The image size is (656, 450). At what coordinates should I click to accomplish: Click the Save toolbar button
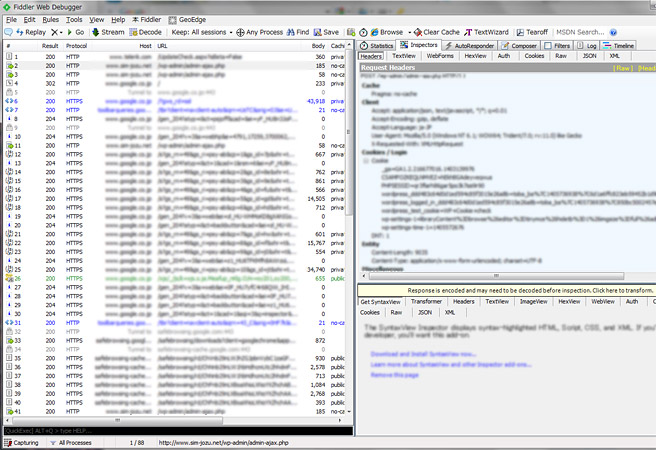tap(326, 32)
